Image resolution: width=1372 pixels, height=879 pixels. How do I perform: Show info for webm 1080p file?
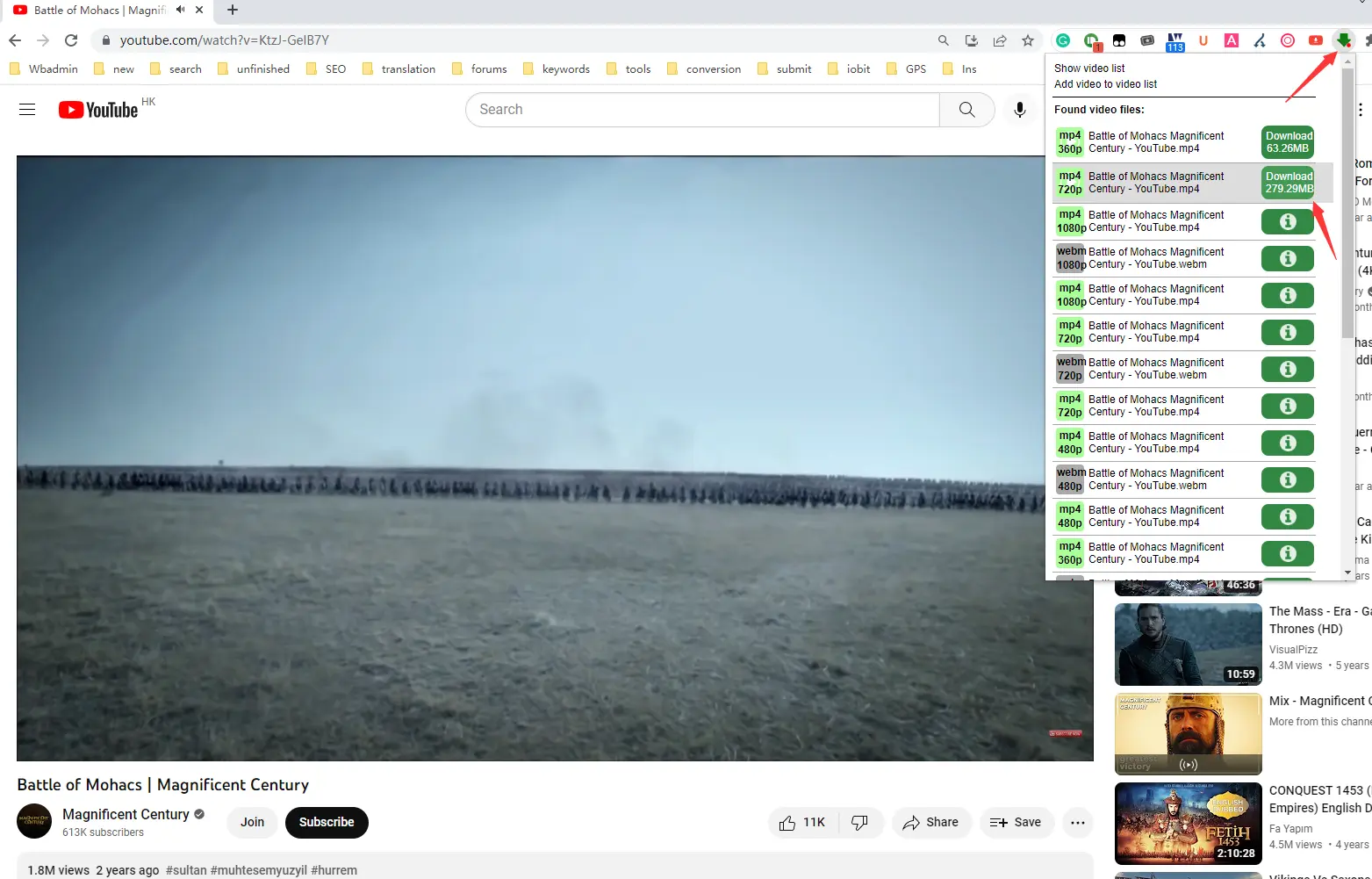[x=1288, y=258]
